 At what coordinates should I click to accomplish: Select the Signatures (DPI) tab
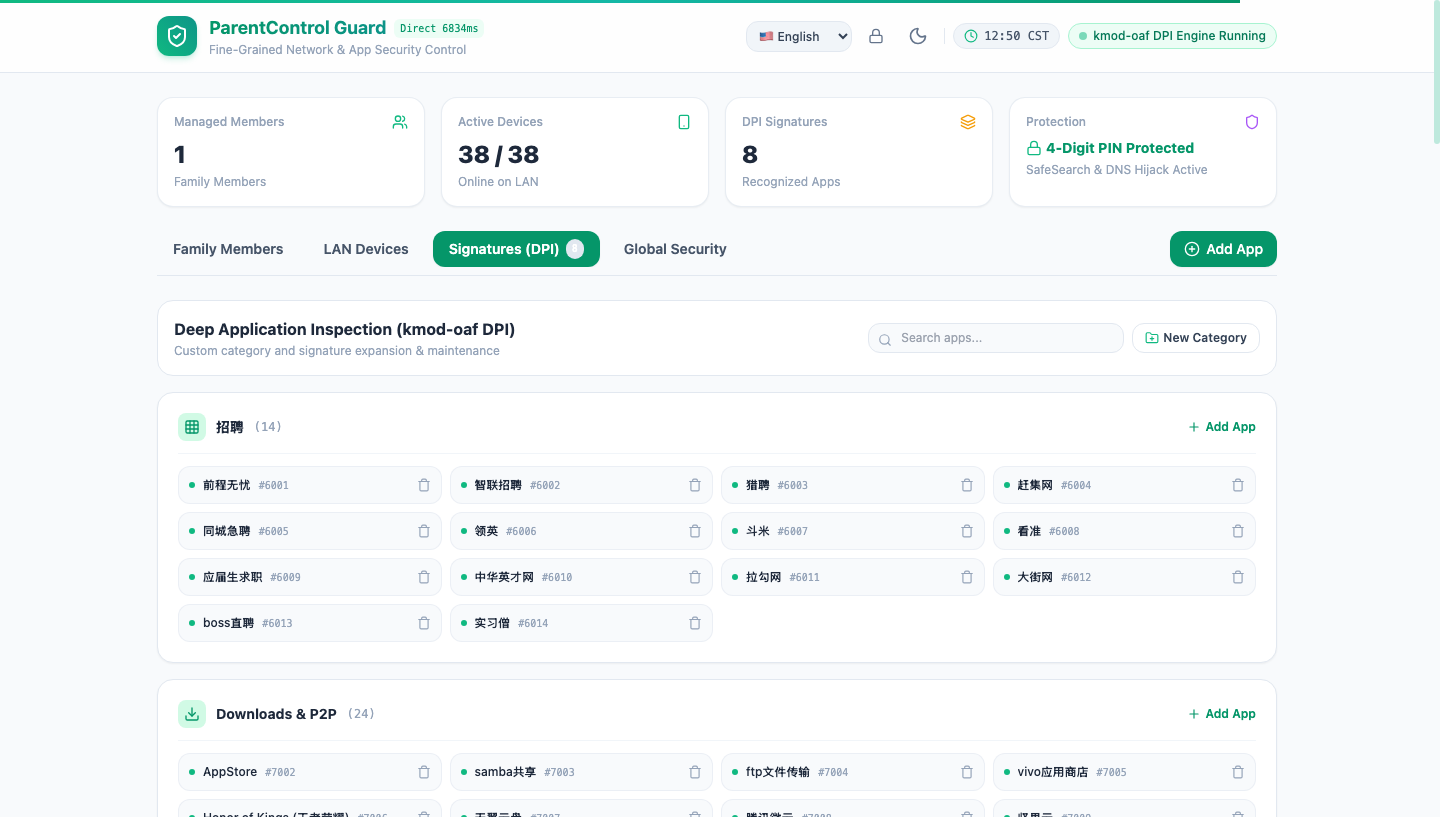point(516,249)
